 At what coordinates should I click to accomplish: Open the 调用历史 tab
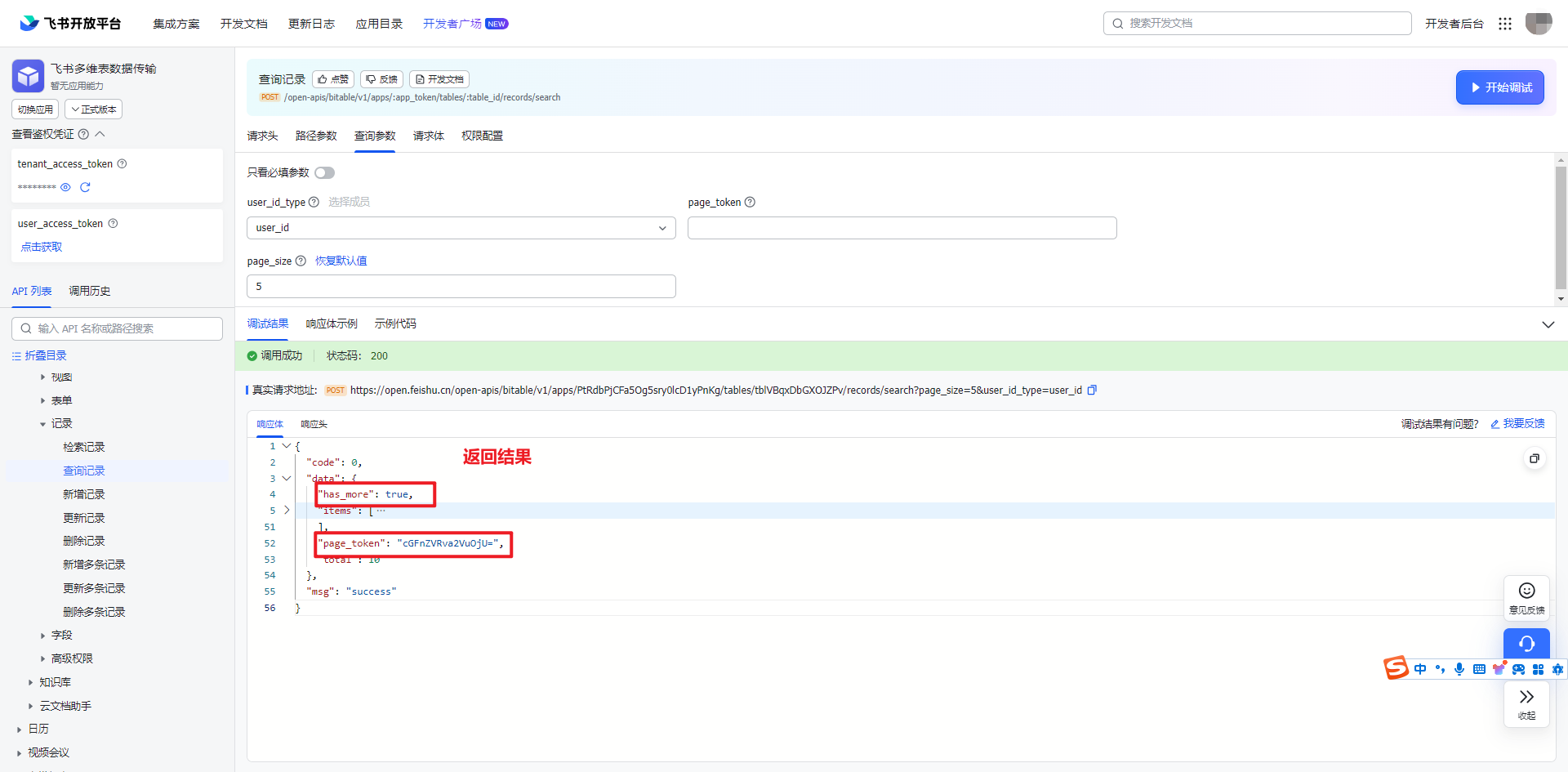point(90,291)
